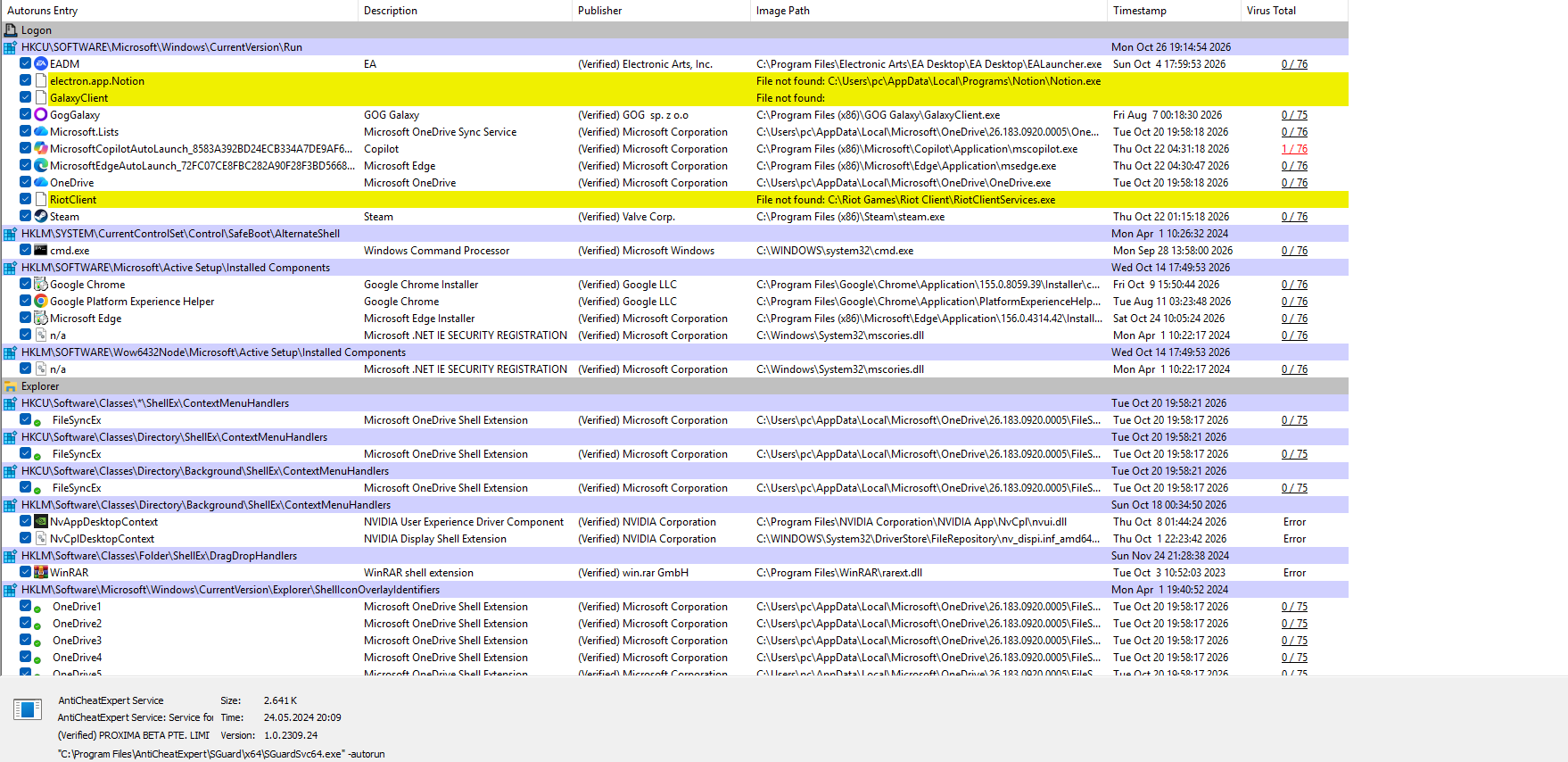Click the Microsoft Edge installer icon
This screenshot has height=762, width=1568.
[x=40, y=319]
